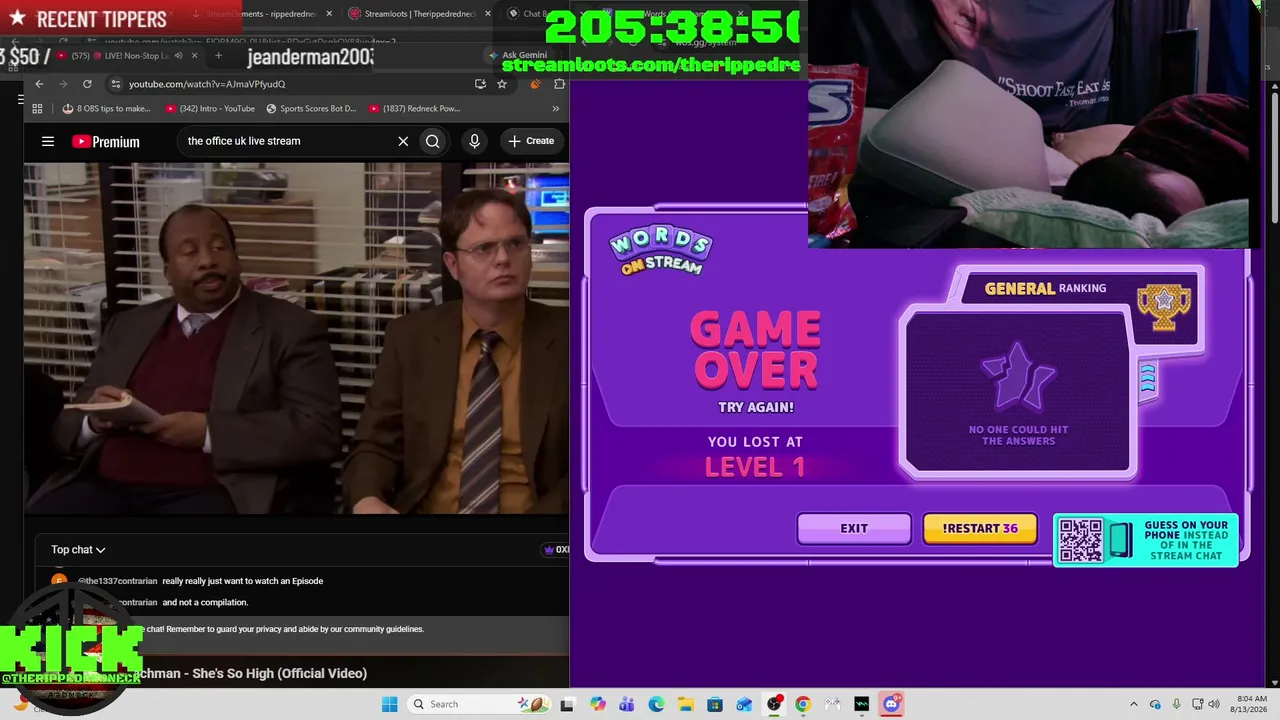Click The Office video player
Screen dimensions: 1280x720
(297, 338)
